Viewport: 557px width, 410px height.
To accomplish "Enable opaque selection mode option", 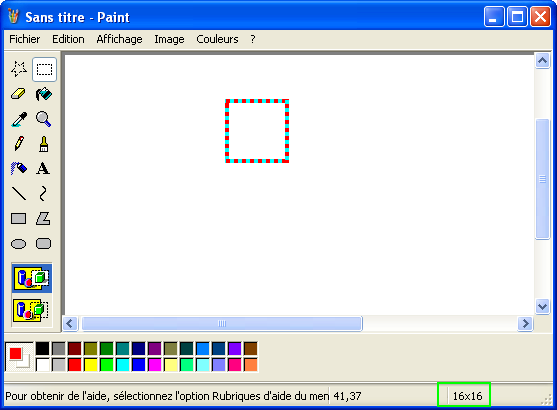I will 32,278.
